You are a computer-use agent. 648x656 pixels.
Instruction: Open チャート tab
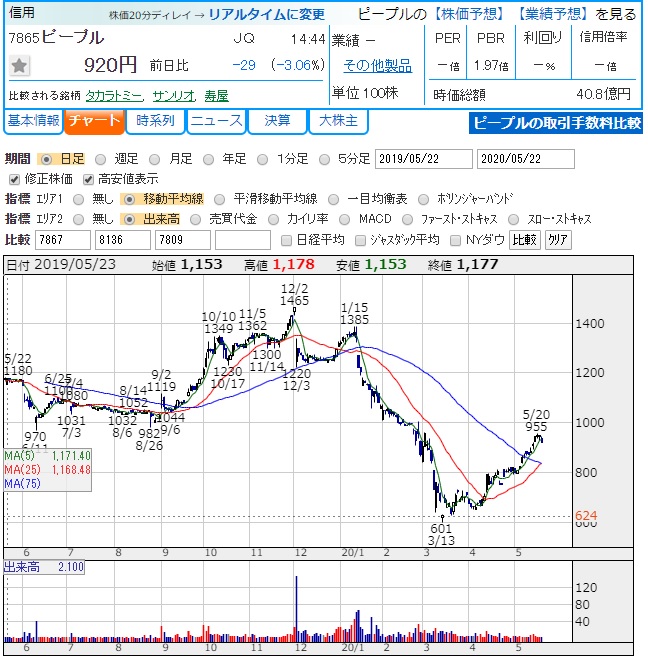point(95,121)
